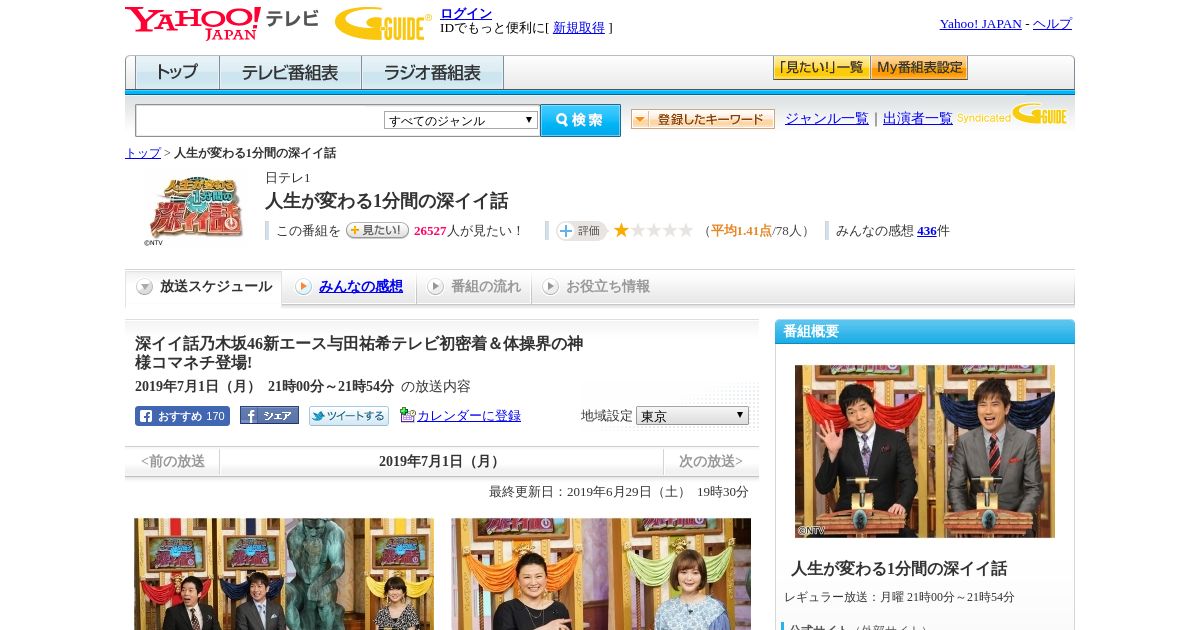Click the program episode title text
The width and height of the screenshot is (1200, 630).
[359, 352]
